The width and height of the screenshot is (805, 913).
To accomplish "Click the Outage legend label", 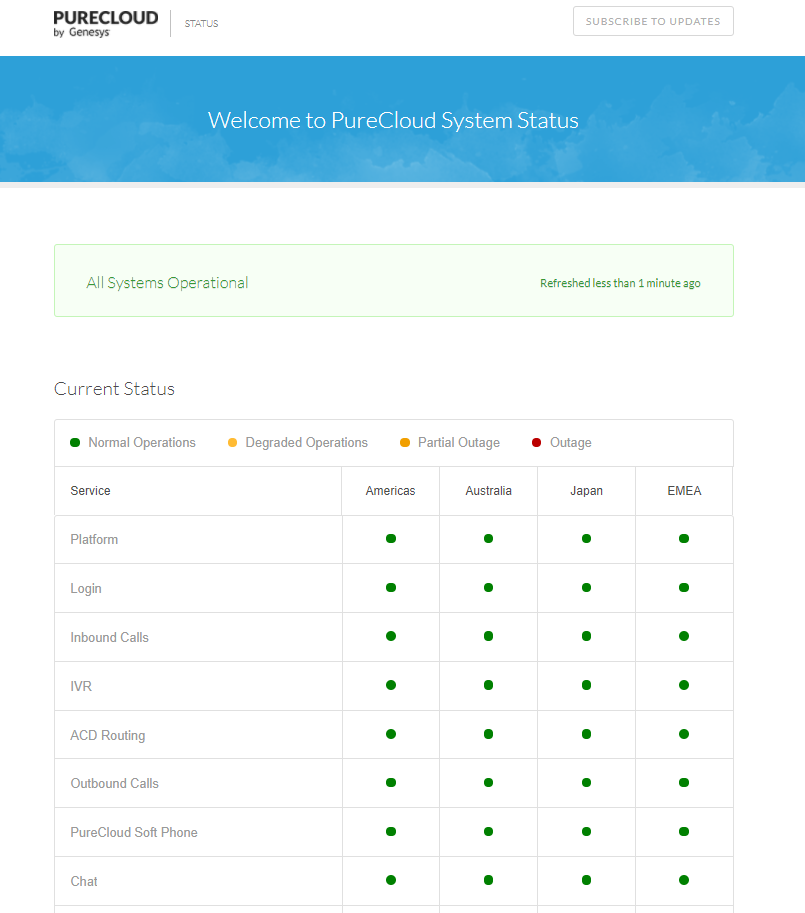I will coord(570,443).
